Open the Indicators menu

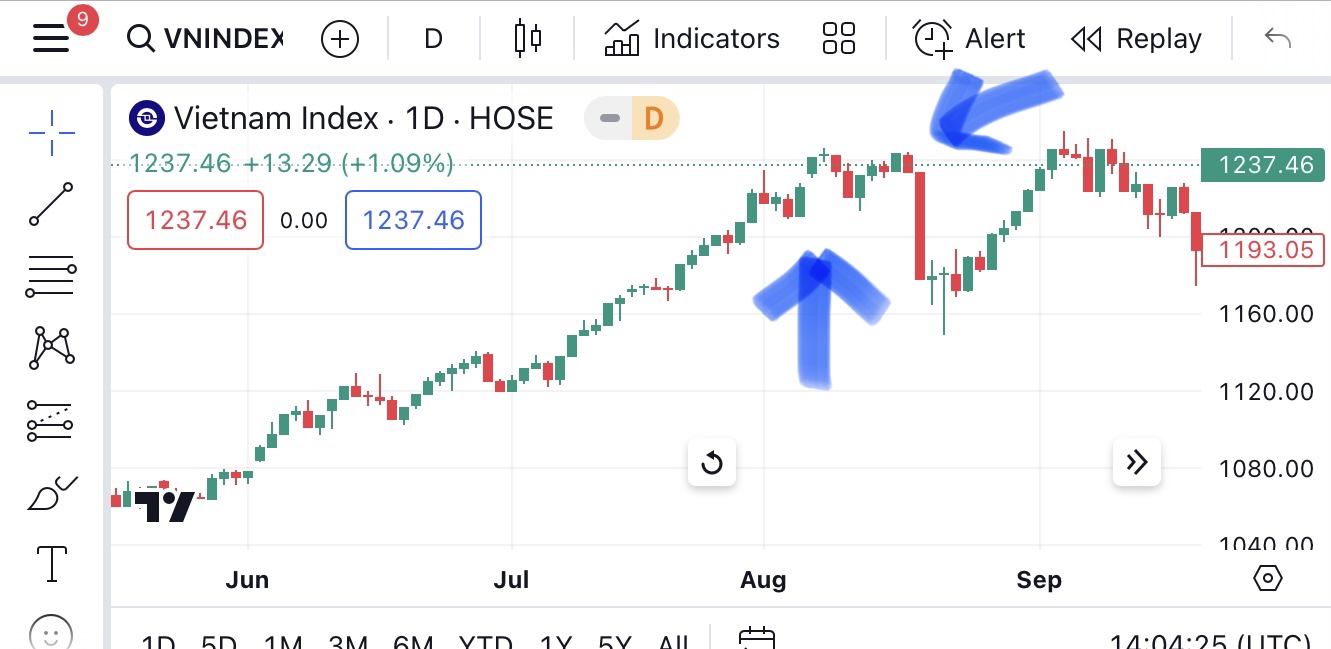pyautogui.click(x=692, y=39)
